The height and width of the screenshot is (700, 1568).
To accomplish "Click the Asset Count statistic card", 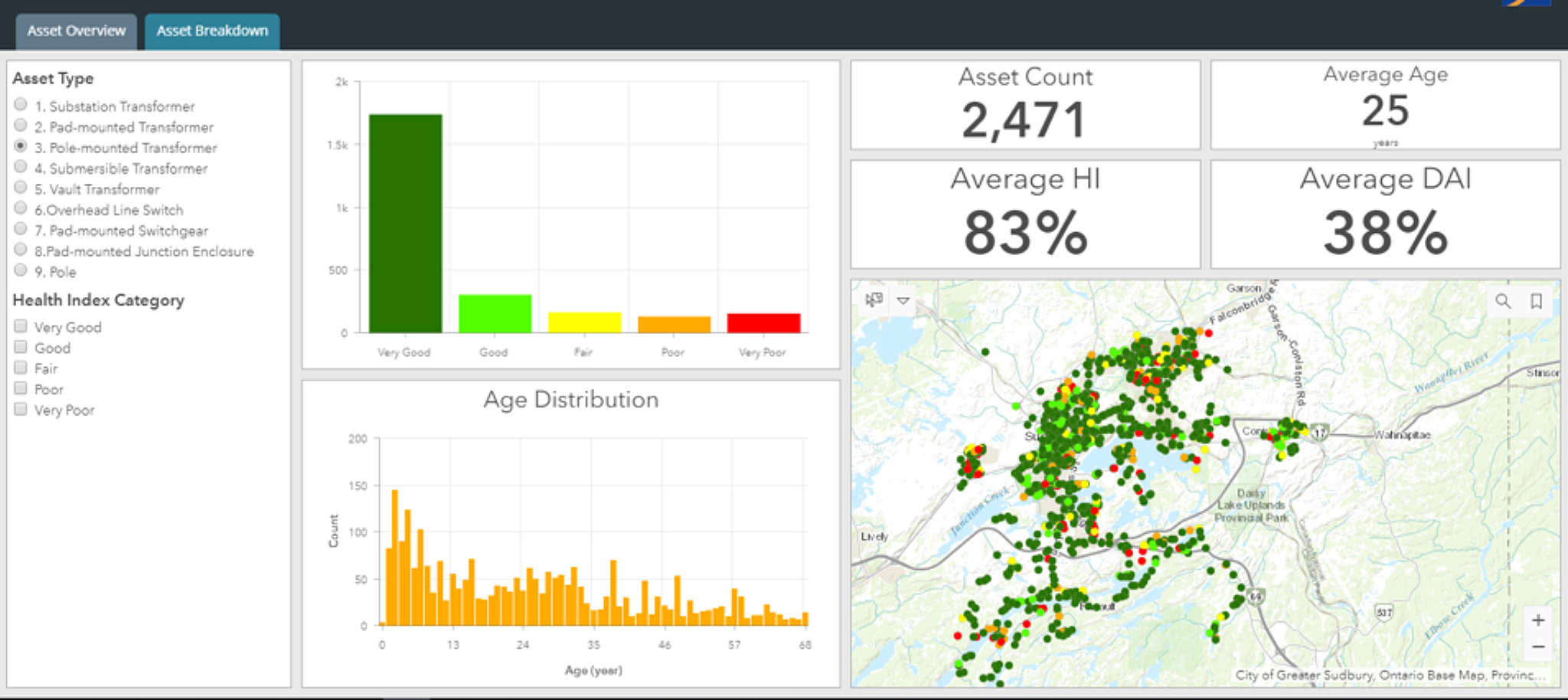I will click(x=1024, y=103).
